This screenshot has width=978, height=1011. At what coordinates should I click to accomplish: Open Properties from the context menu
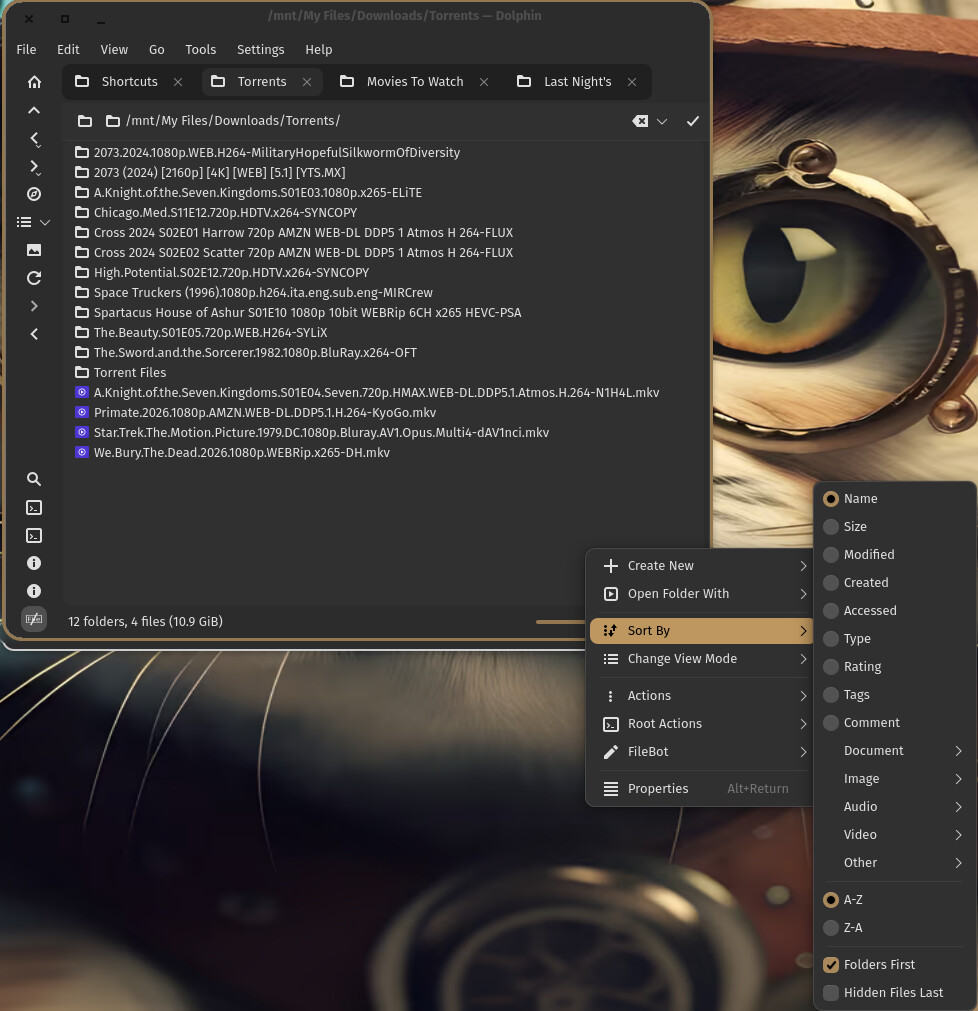(x=657, y=788)
